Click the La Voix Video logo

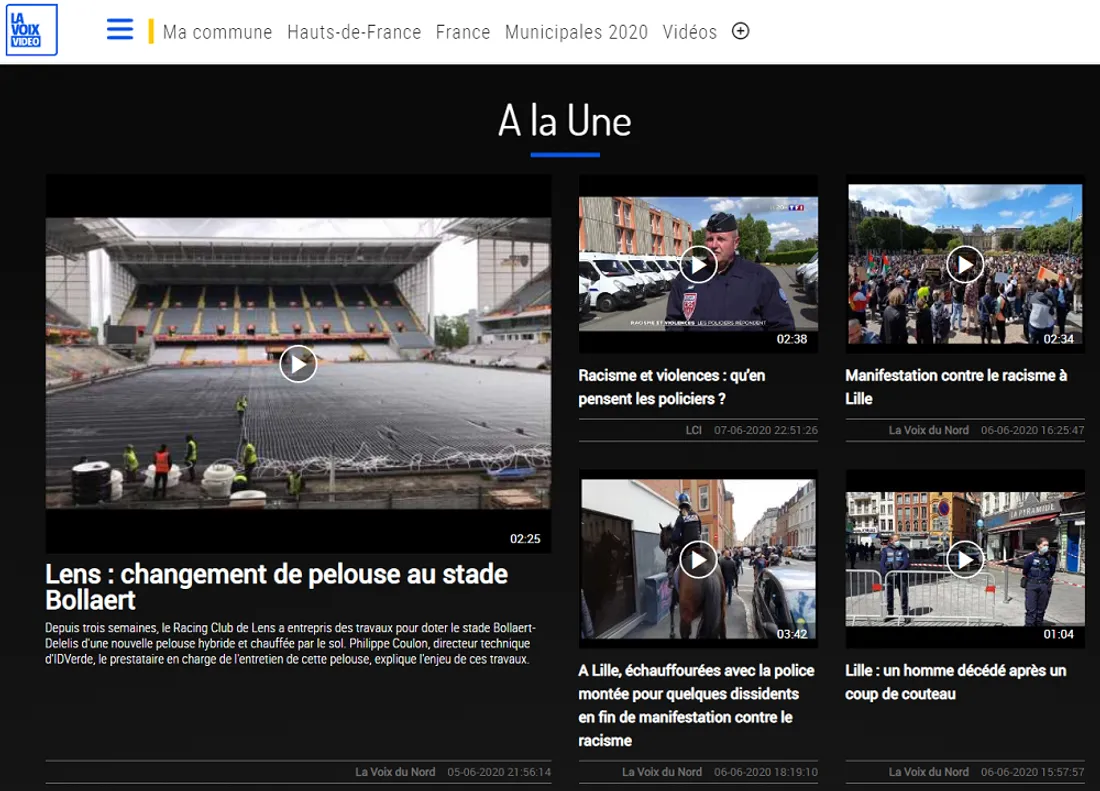coord(31,30)
